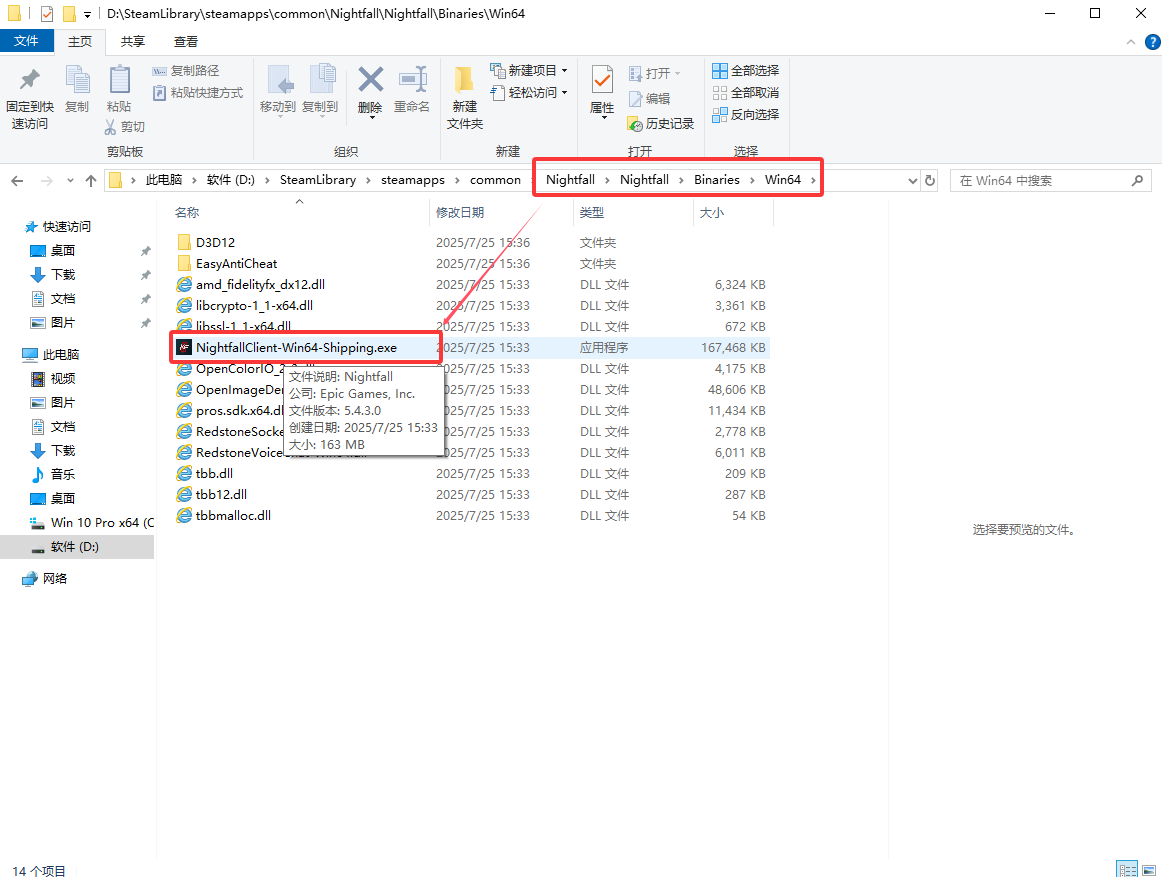The height and width of the screenshot is (877, 1162).
Task: Select the tbb12.dll file
Action: click(x=221, y=494)
